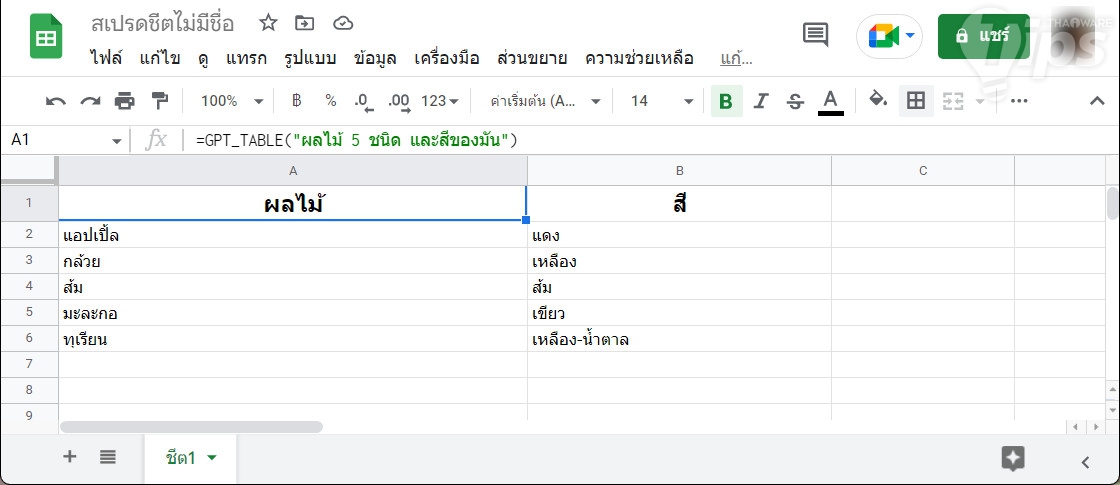Toggle bold formatting
The height and width of the screenshot is (485, 1120).
pos(726,101)
